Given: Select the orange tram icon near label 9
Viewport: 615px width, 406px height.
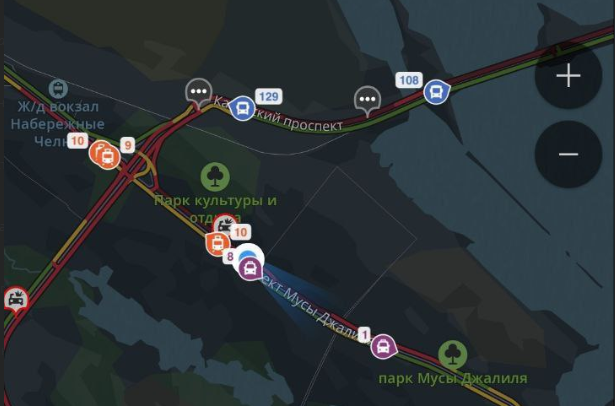Looking at the screenshot, I should click(108, 157).
